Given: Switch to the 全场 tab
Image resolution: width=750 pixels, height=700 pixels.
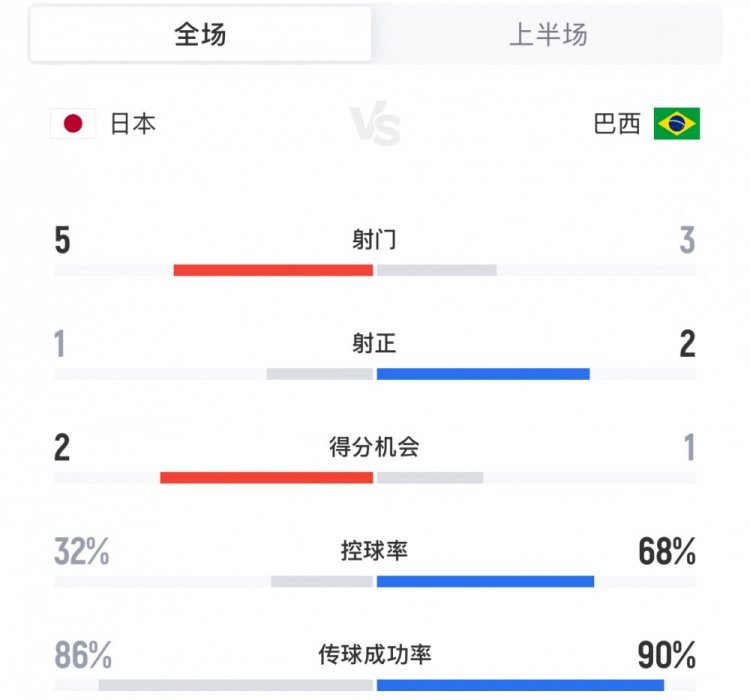Looking at the screenshot, I should (200, 35).
